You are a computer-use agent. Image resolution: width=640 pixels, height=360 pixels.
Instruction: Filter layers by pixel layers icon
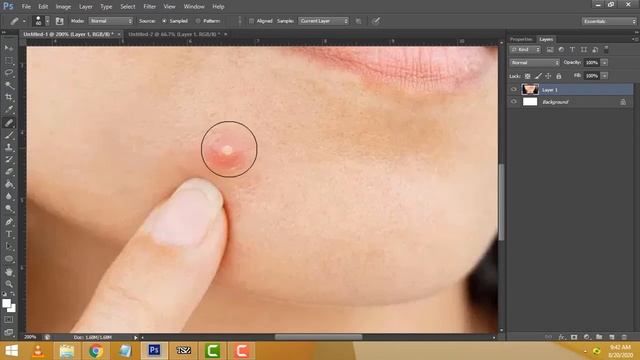coord(550,50)
